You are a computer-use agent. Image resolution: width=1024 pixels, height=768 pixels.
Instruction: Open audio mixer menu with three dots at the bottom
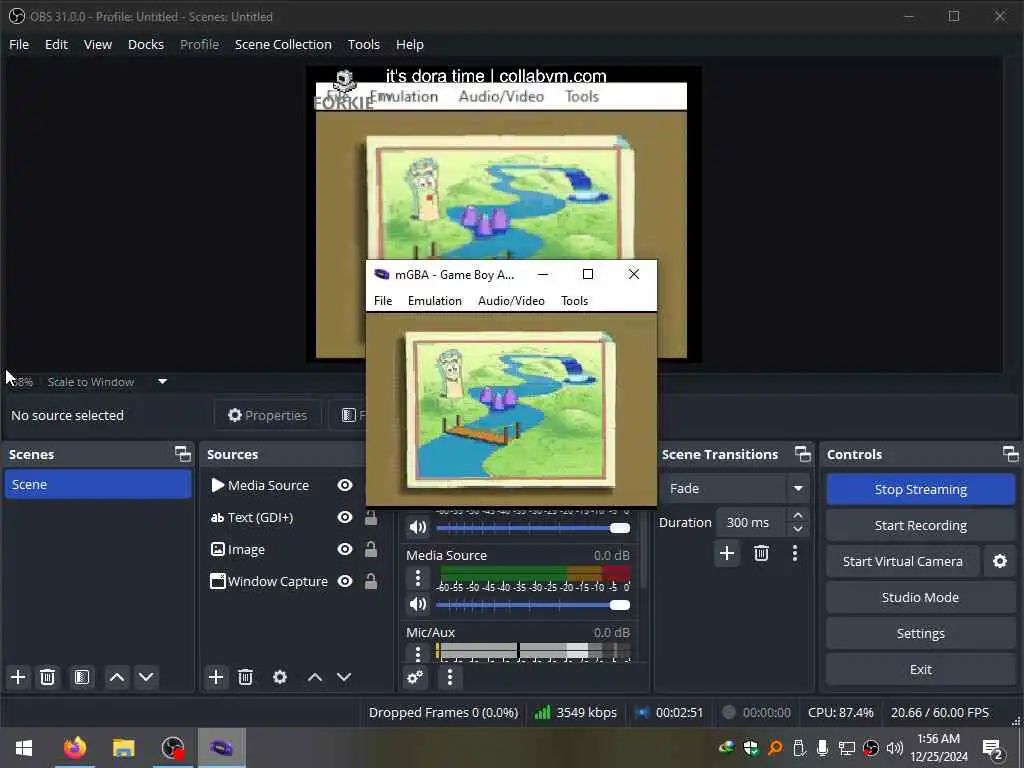[x=450, y=677]
